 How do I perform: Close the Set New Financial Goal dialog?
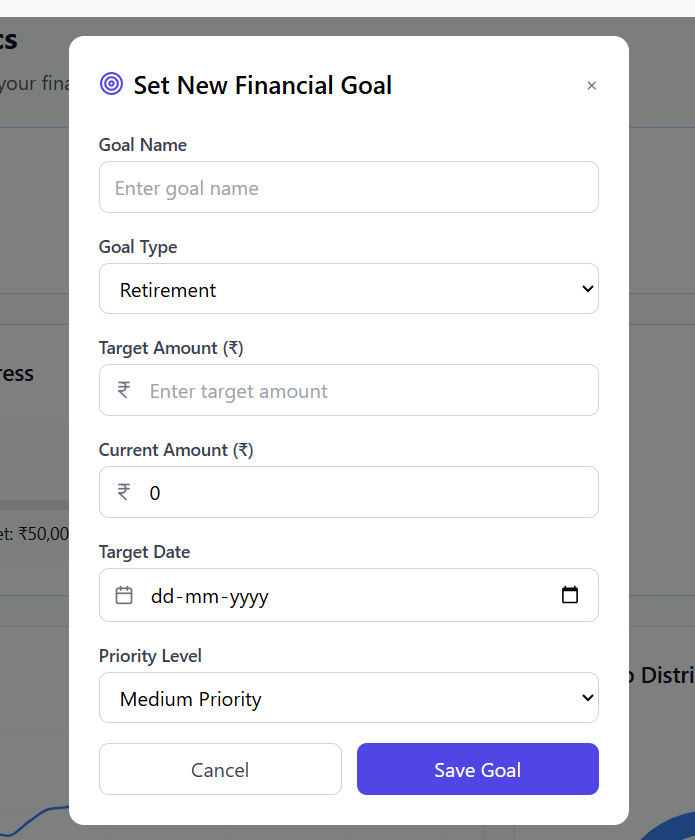591,86
